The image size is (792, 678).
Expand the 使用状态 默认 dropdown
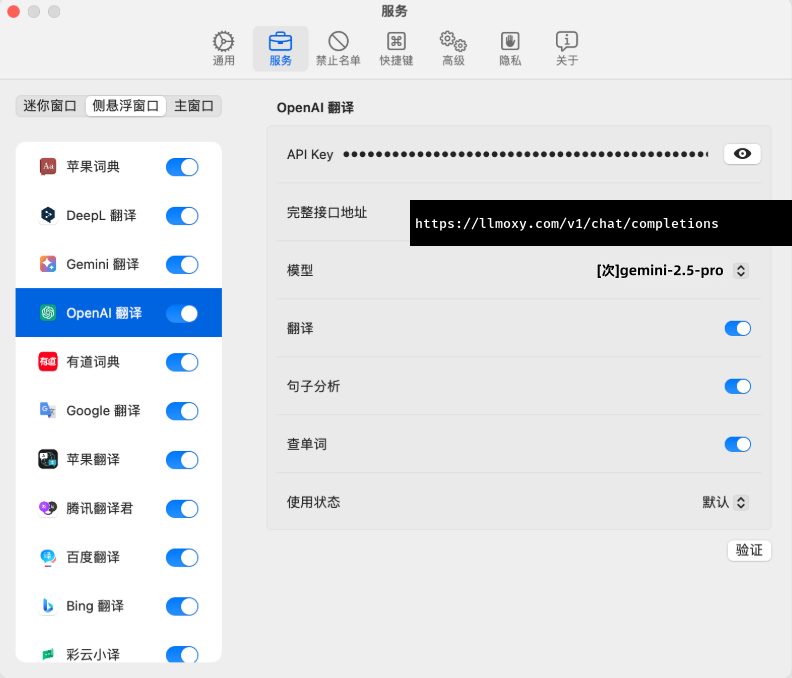[x=741, y=502]
